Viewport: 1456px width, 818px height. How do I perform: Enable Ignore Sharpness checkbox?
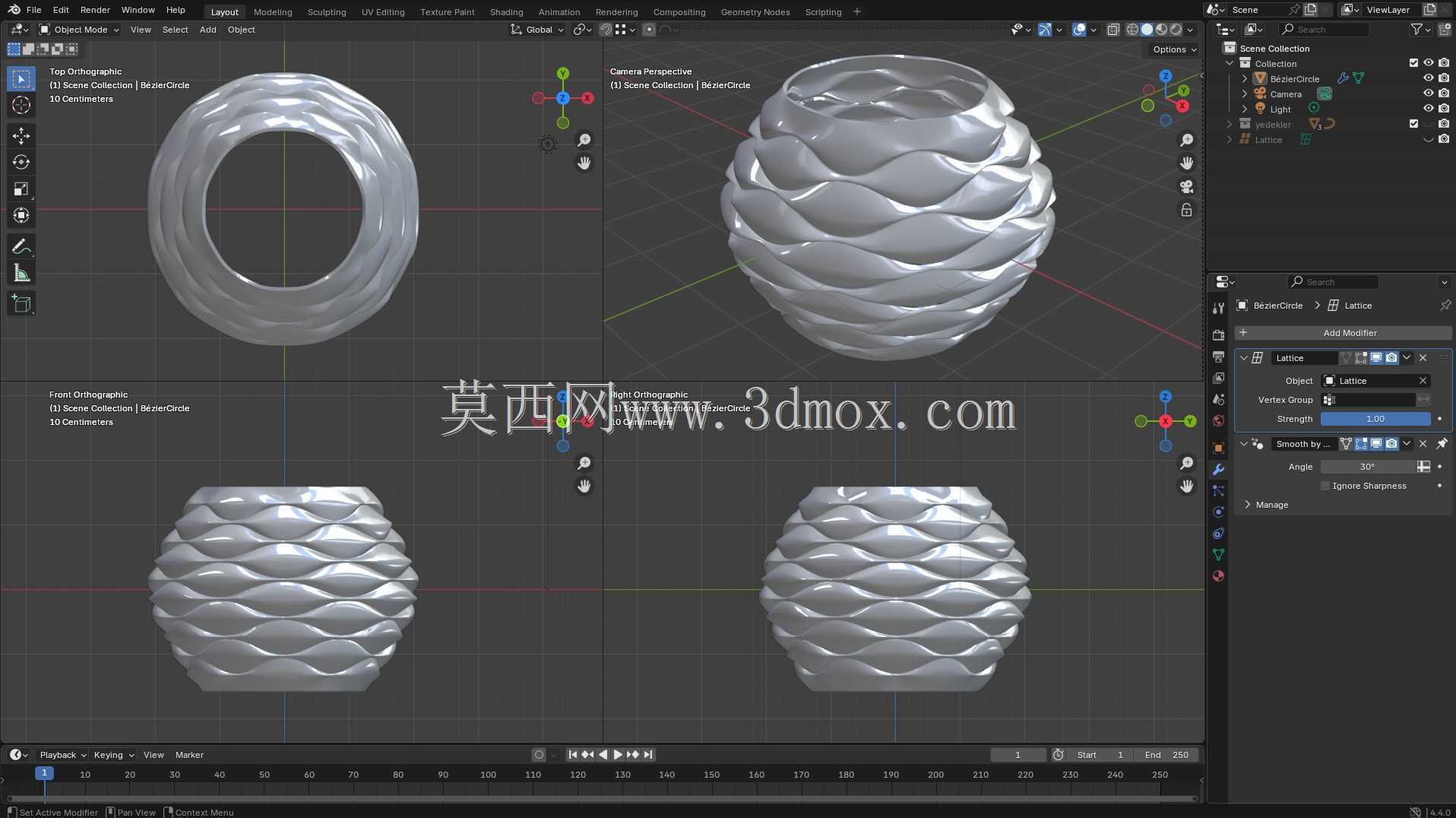pos(1325,486)
